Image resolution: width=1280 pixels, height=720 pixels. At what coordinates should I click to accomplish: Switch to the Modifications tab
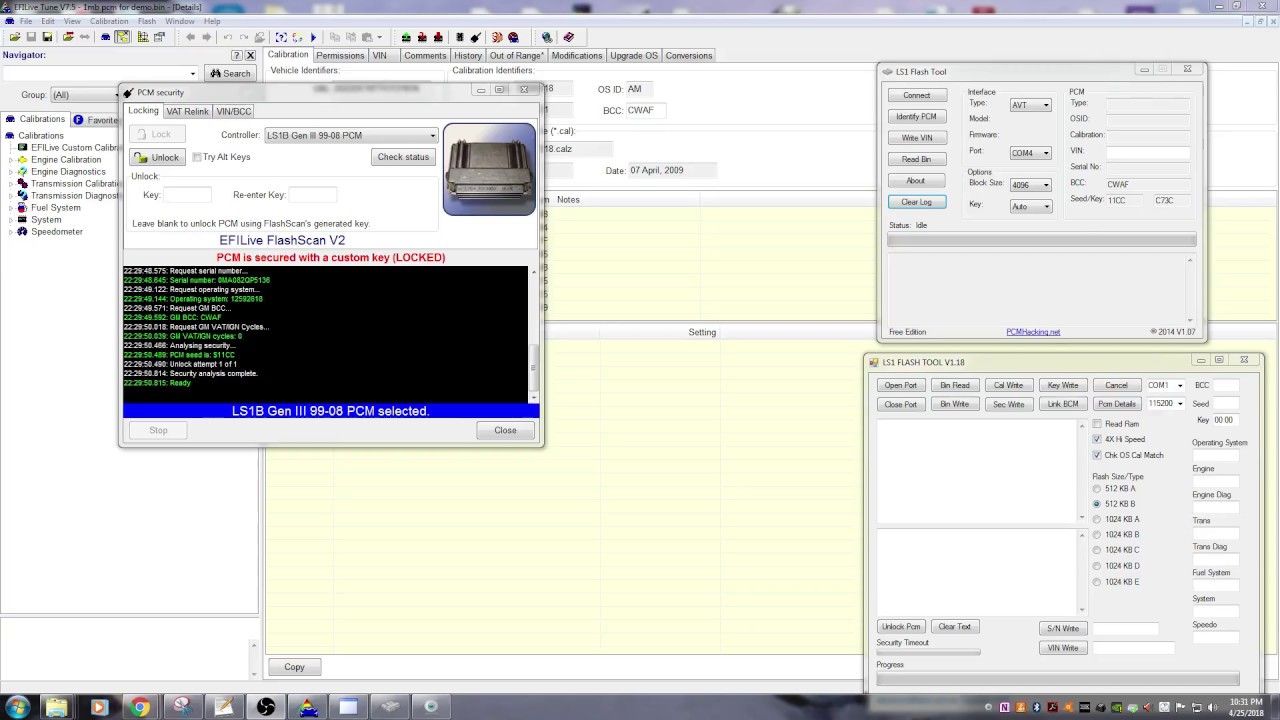click(577, 56)
